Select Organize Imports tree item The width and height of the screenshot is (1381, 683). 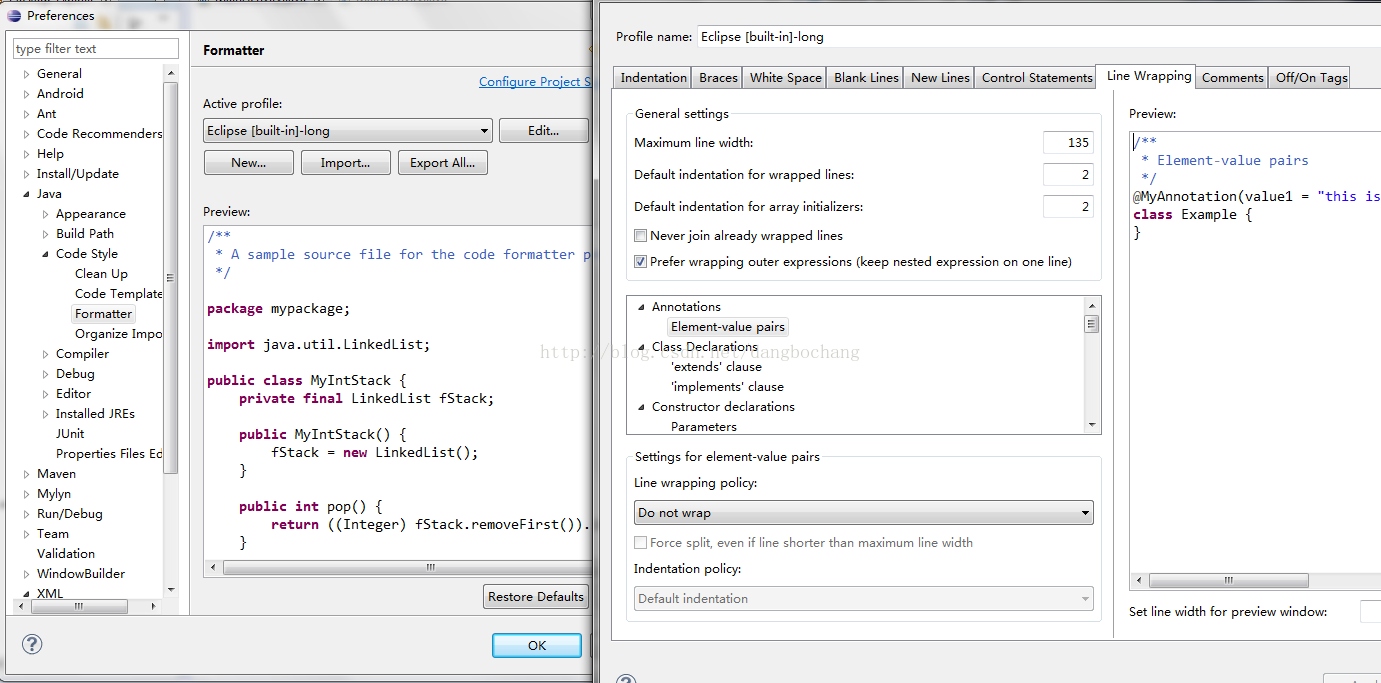tap(118, 334)
